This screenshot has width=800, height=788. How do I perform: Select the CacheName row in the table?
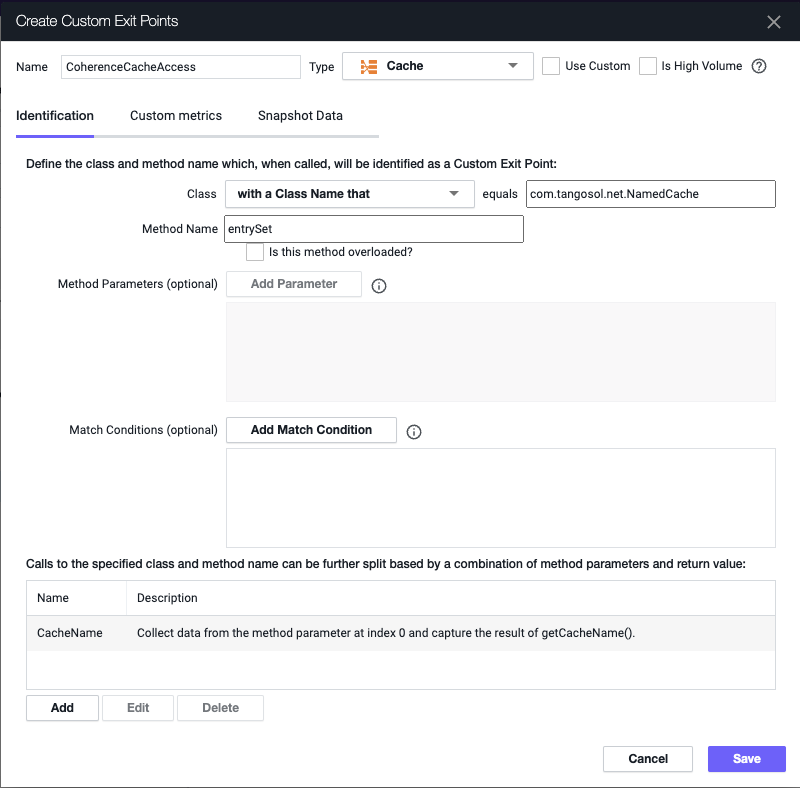click(401, 633)
